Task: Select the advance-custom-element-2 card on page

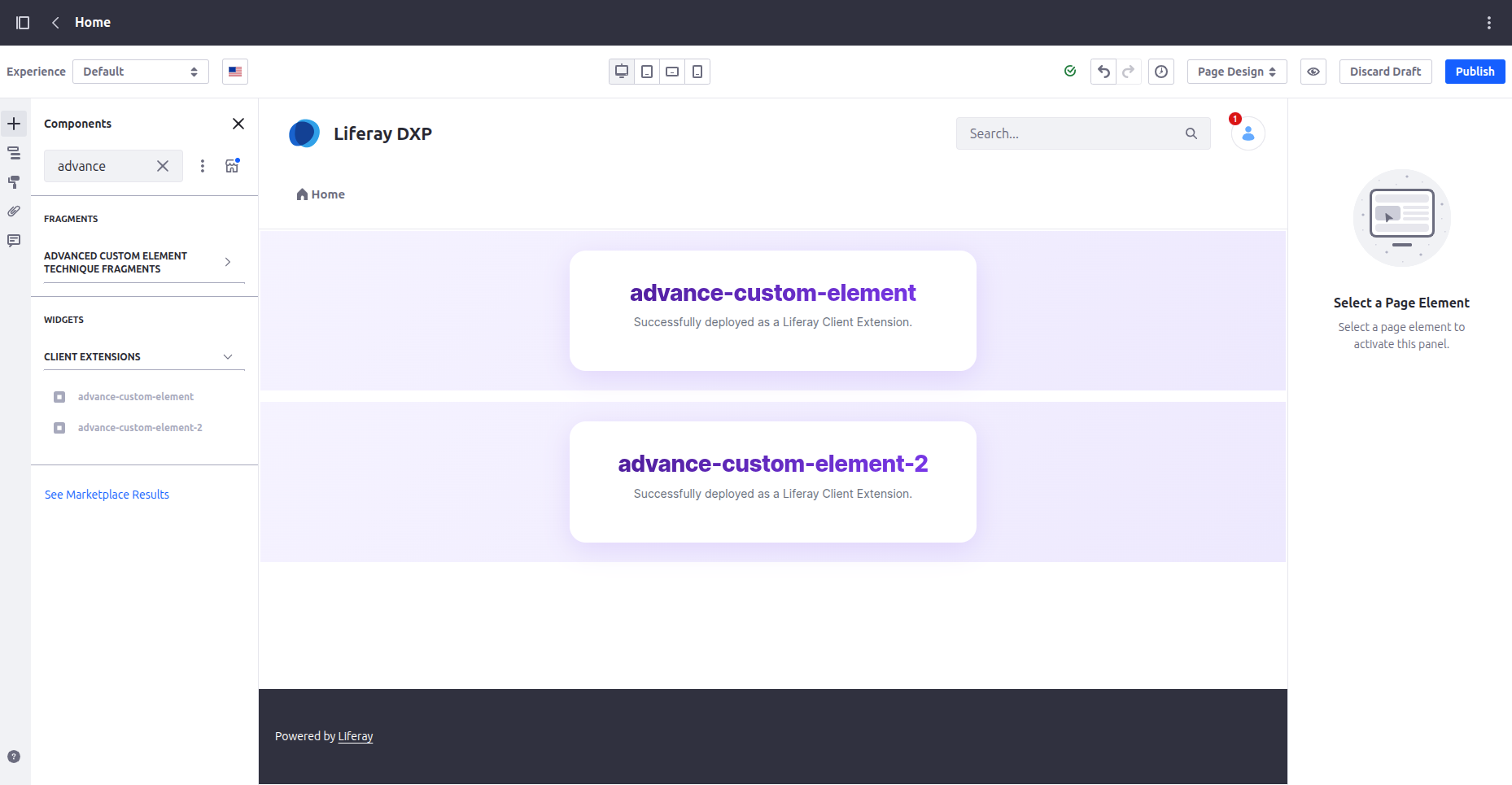Action: pyautogui.click(x=772, y=482)
